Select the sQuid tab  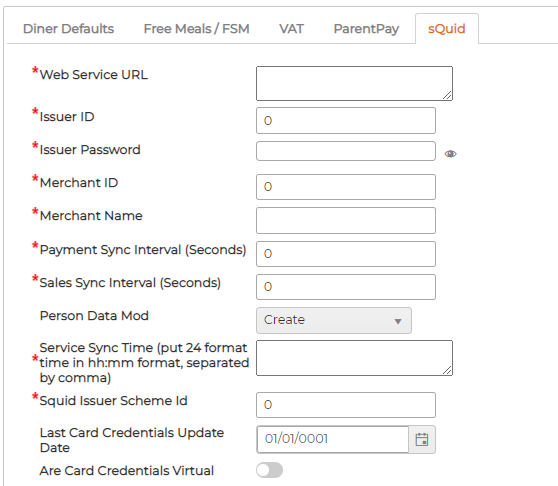pyautogui.click(x=447, y=29)
